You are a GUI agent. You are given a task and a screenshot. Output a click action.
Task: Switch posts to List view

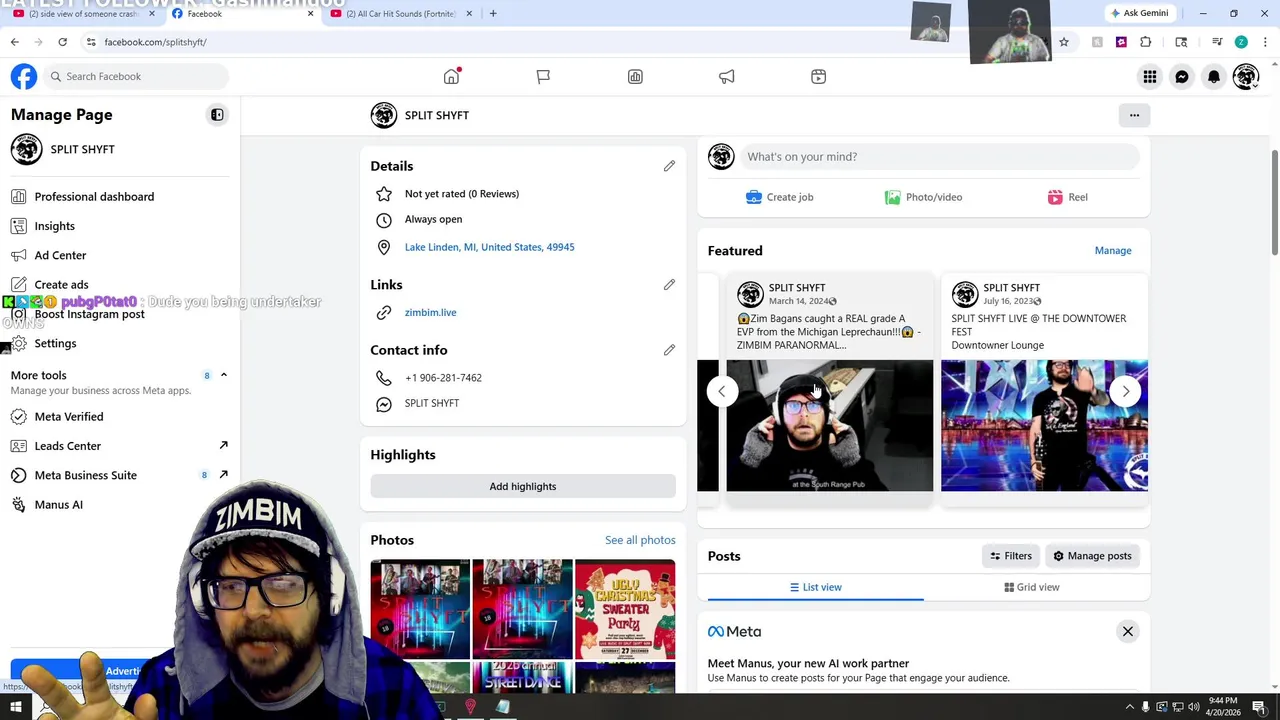coord(816,587)
